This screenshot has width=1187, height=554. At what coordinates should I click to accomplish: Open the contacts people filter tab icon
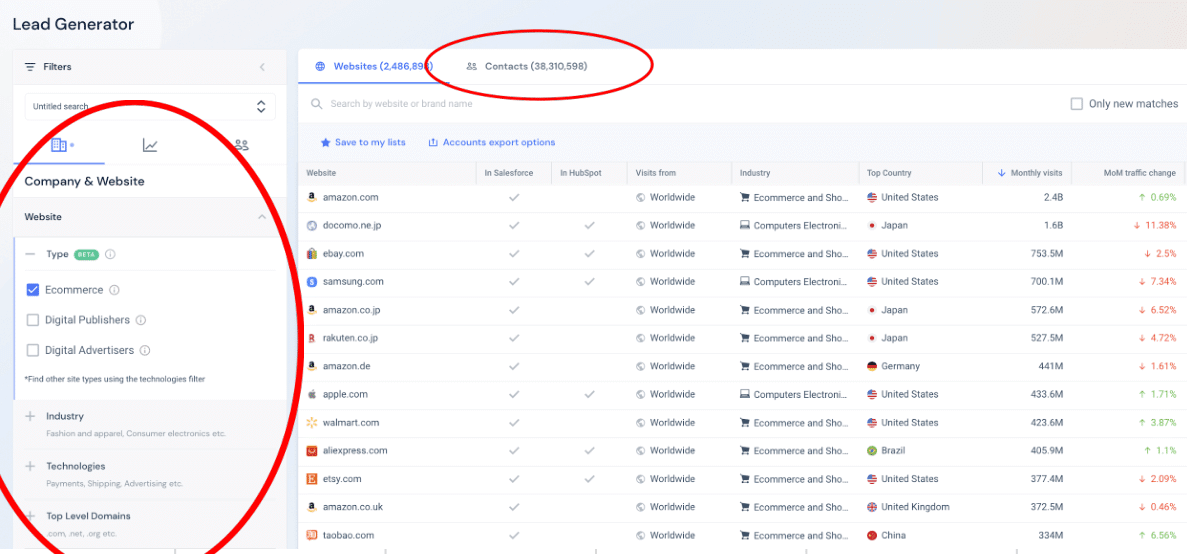241,145
